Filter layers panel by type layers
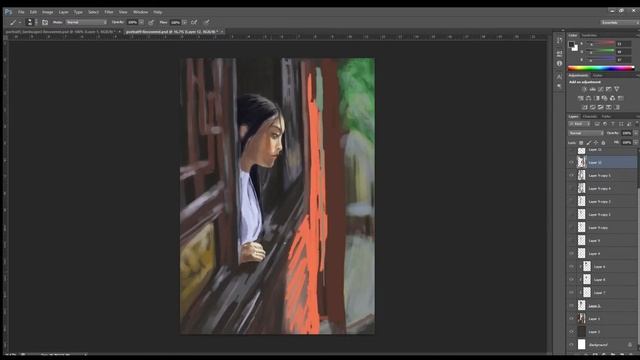 (613, 124)
